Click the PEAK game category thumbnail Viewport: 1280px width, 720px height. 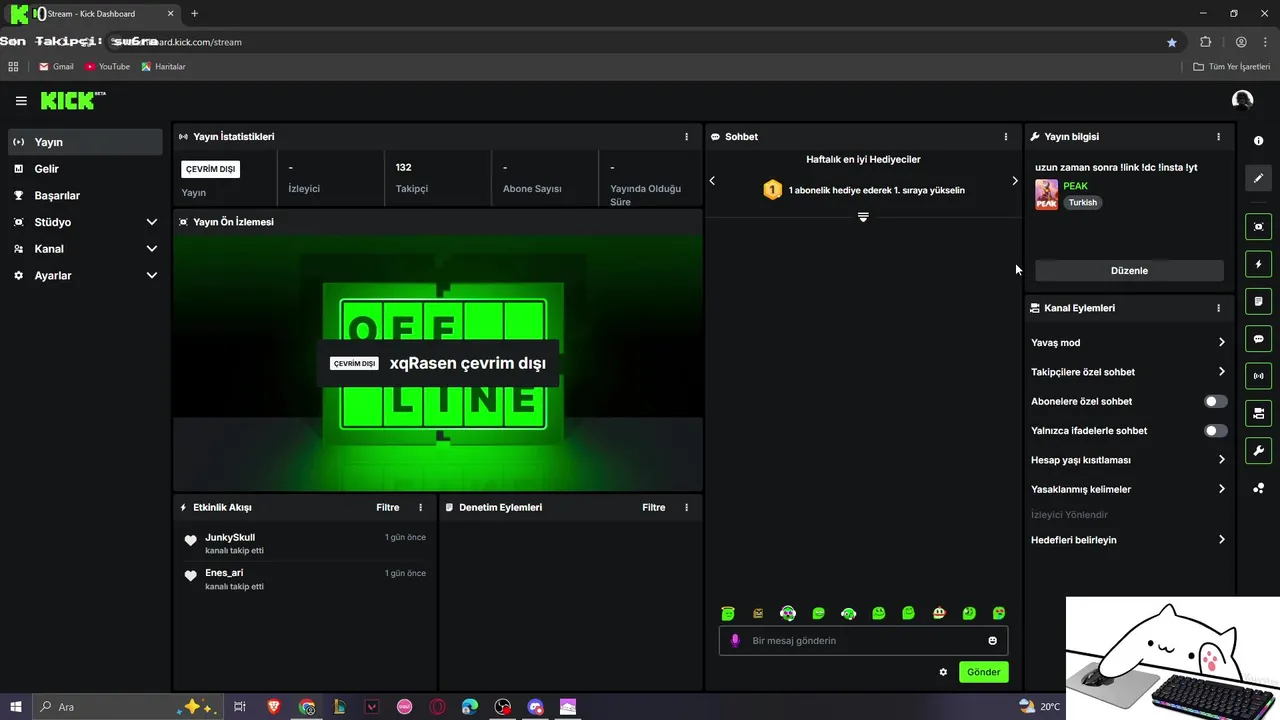pyautogui.click(x=1046, y=194)
